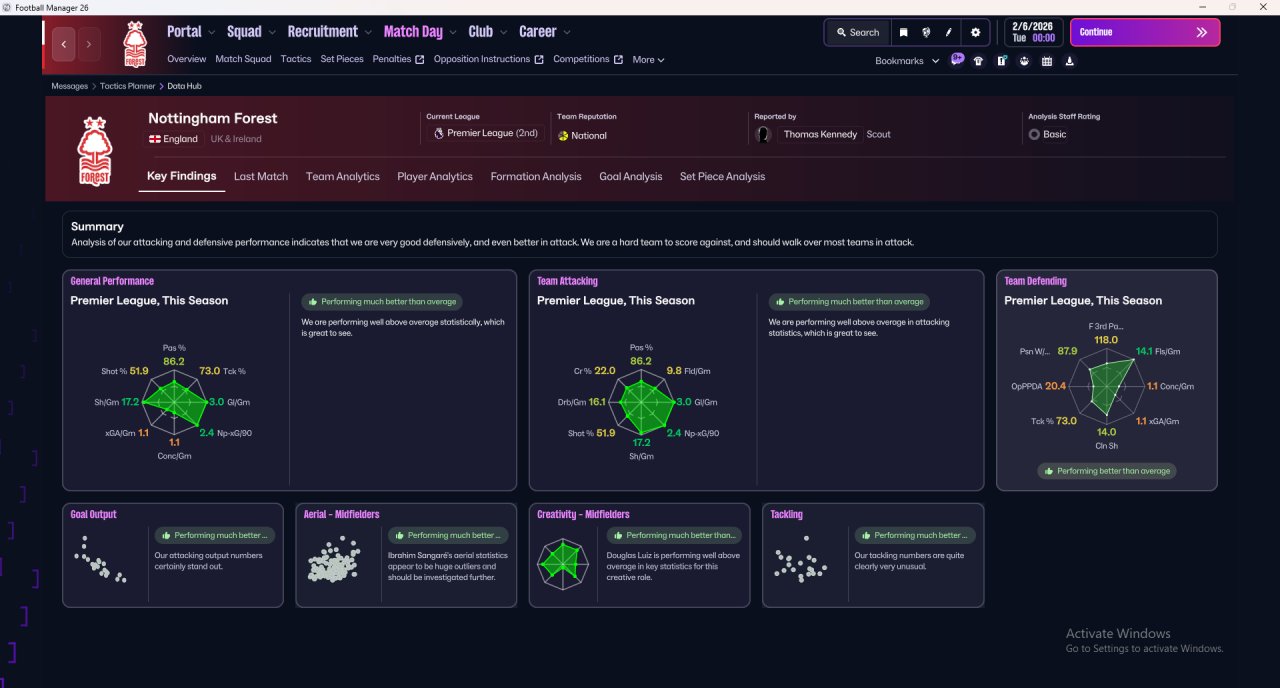Click the pencil edit icon
The image size is (1280, 688).
[x=948, y=32]
